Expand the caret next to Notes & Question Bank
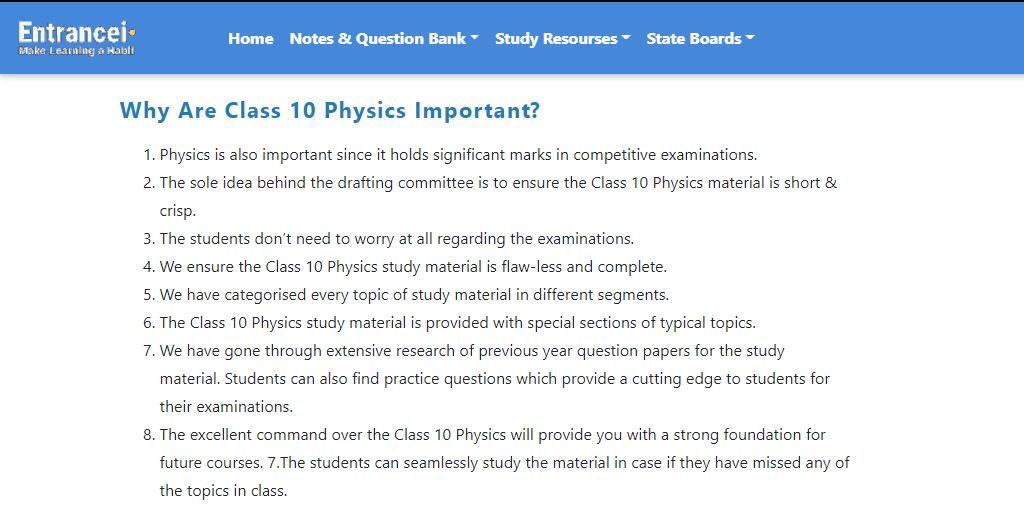 [x=474, y=38]
